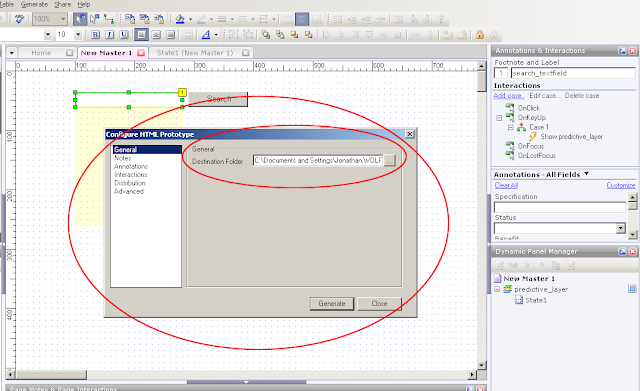Click the Destination Folder path field
The width and height of the screenshot is (640, 391).
click(x=318, y=160)
